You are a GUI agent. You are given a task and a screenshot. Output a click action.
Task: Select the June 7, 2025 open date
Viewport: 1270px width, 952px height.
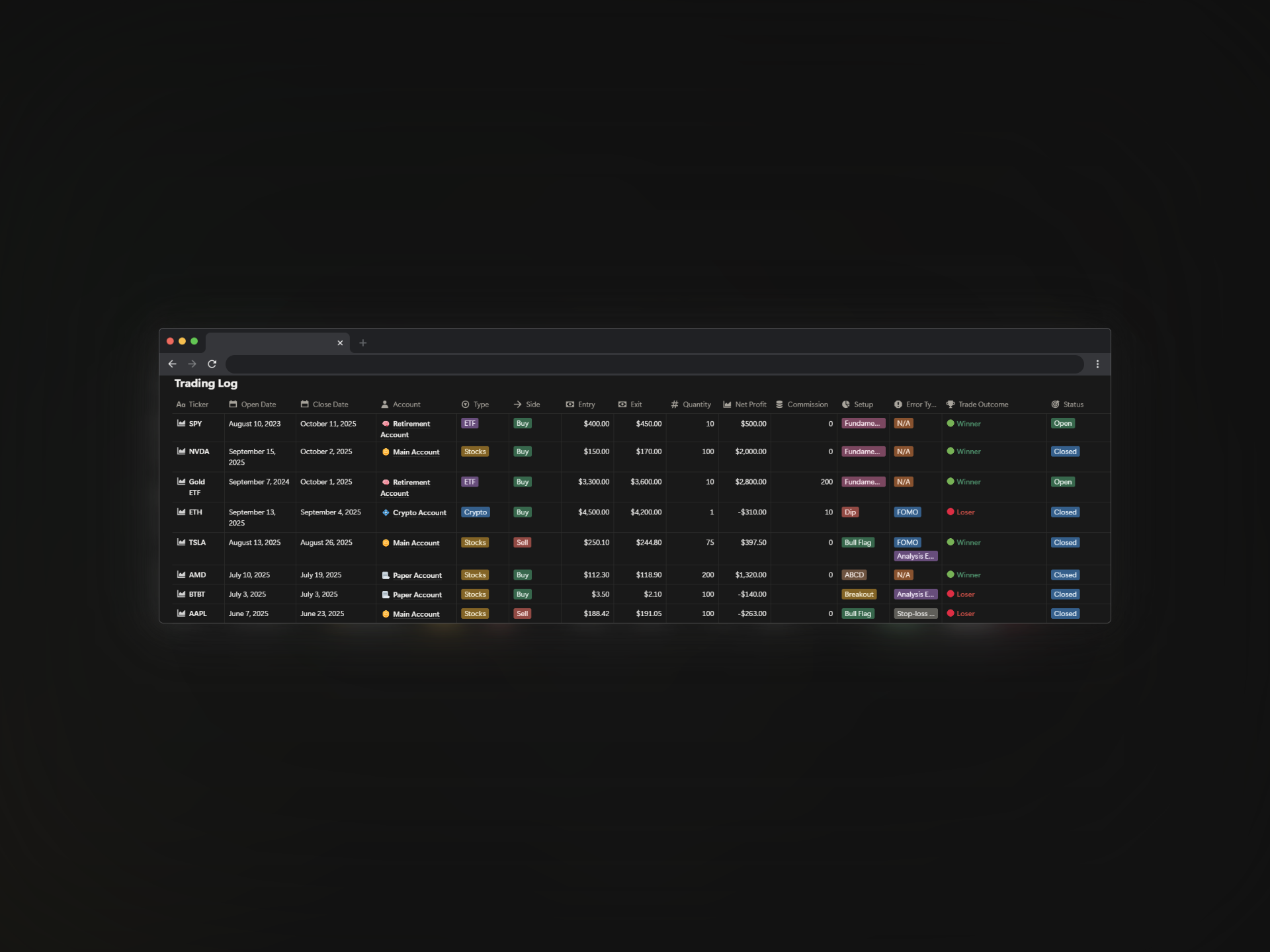pos(249,614)
